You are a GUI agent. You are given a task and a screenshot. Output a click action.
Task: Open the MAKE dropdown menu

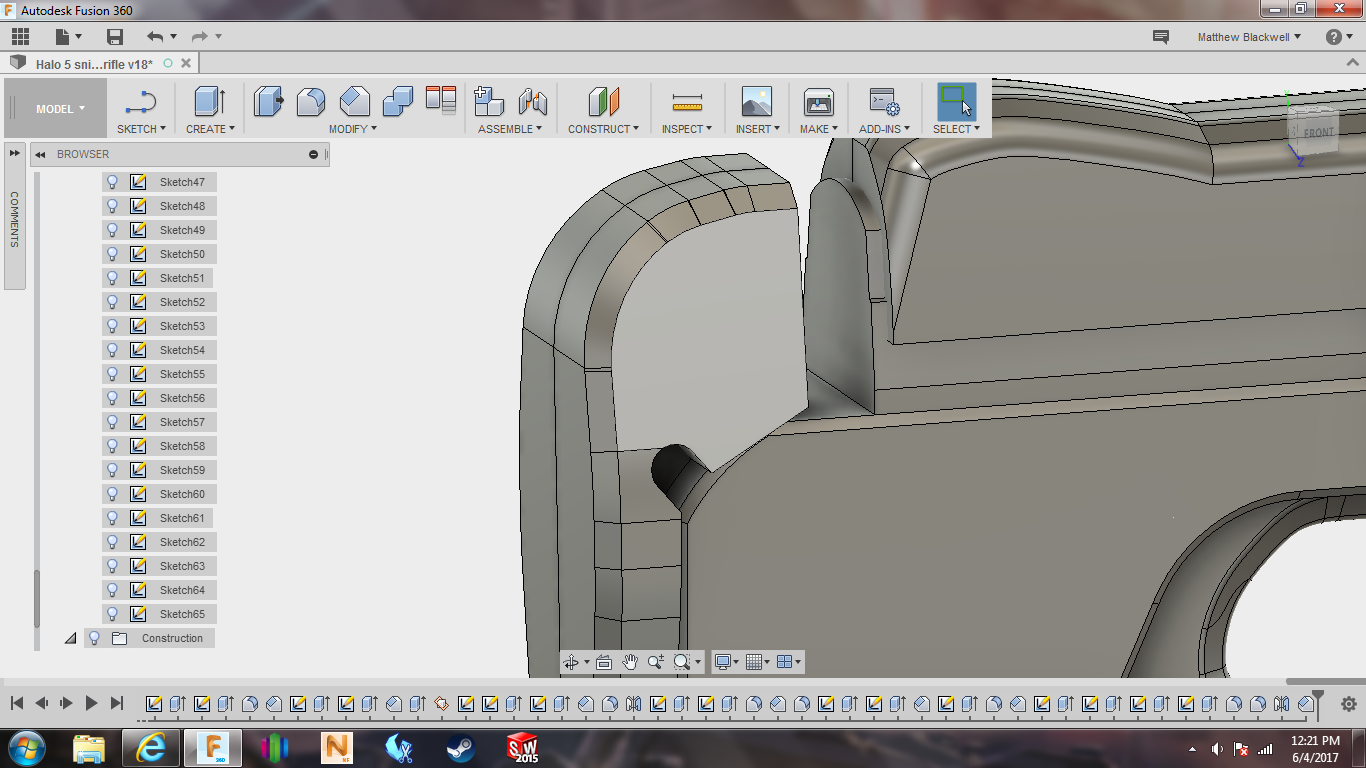(819, 129)
